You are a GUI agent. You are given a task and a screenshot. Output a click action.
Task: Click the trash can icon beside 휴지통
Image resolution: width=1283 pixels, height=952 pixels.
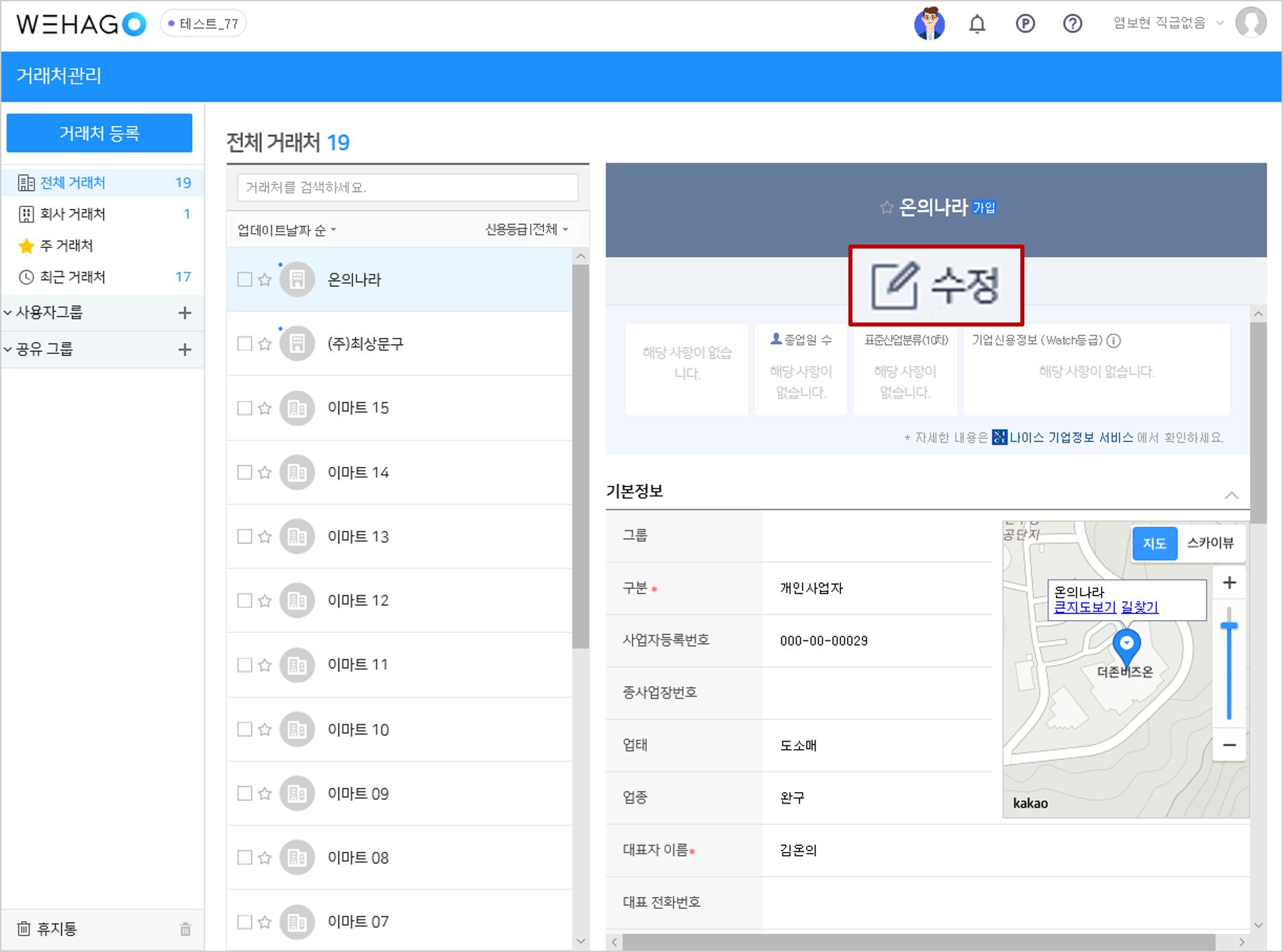(x=185, y=929)
